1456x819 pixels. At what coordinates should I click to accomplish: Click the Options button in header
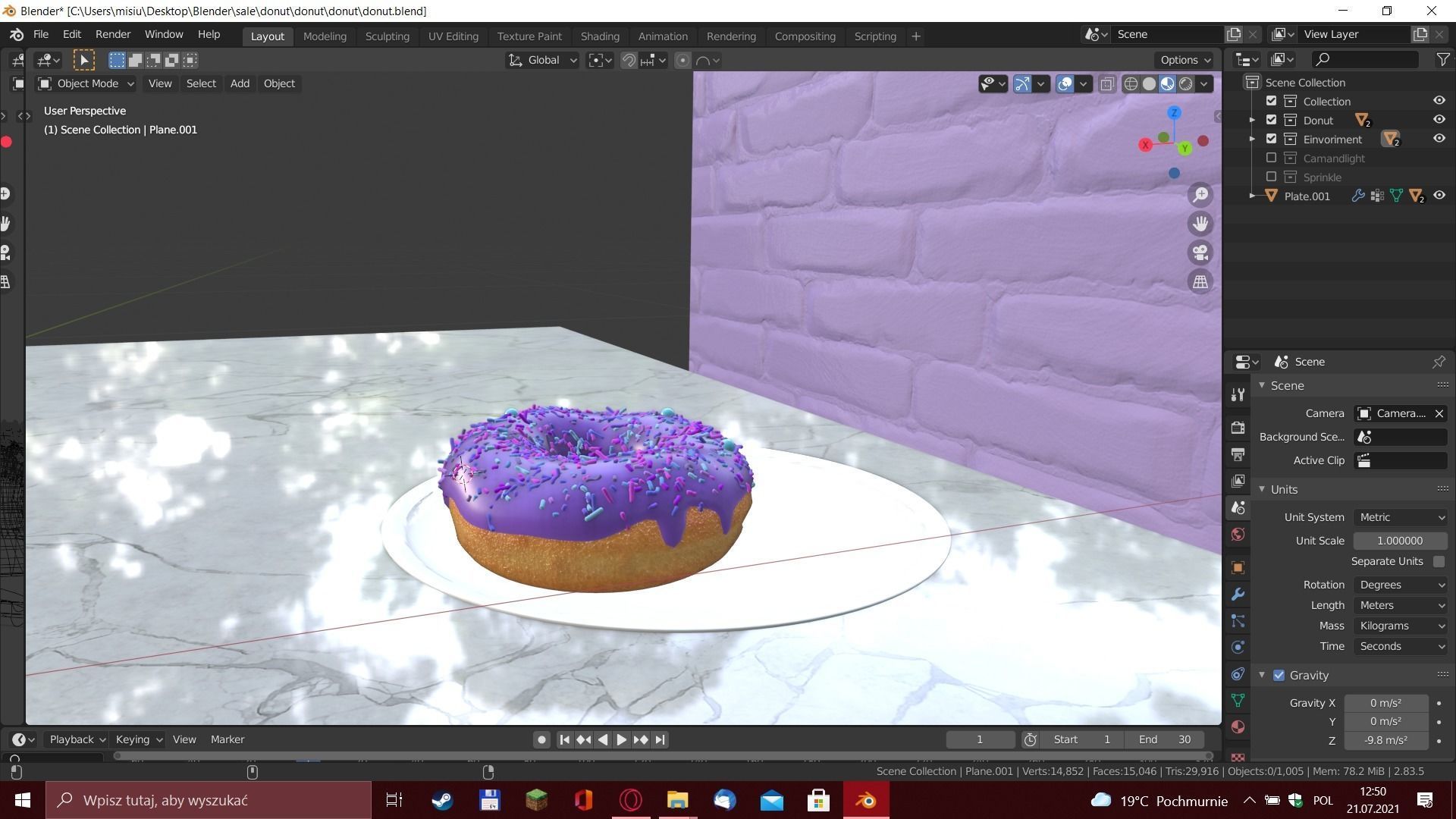[1185, 60]
